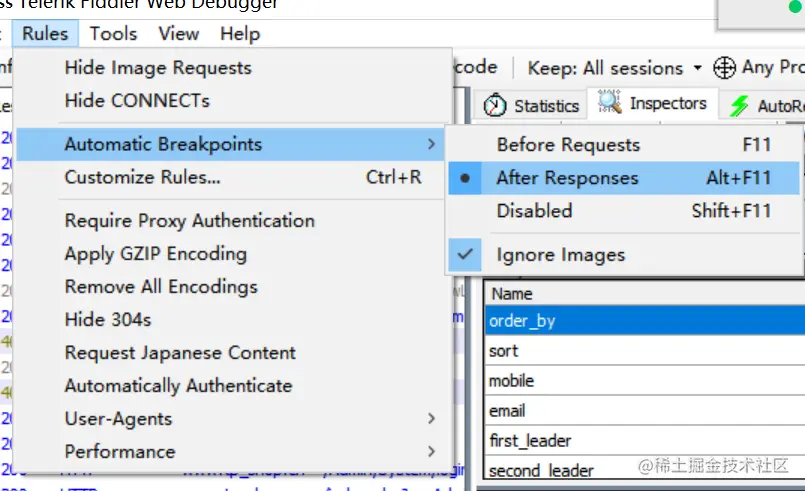Viewport: 805px width, 491px height.
Task: Switch to the Statistics tab
Action: pos(531,105)
